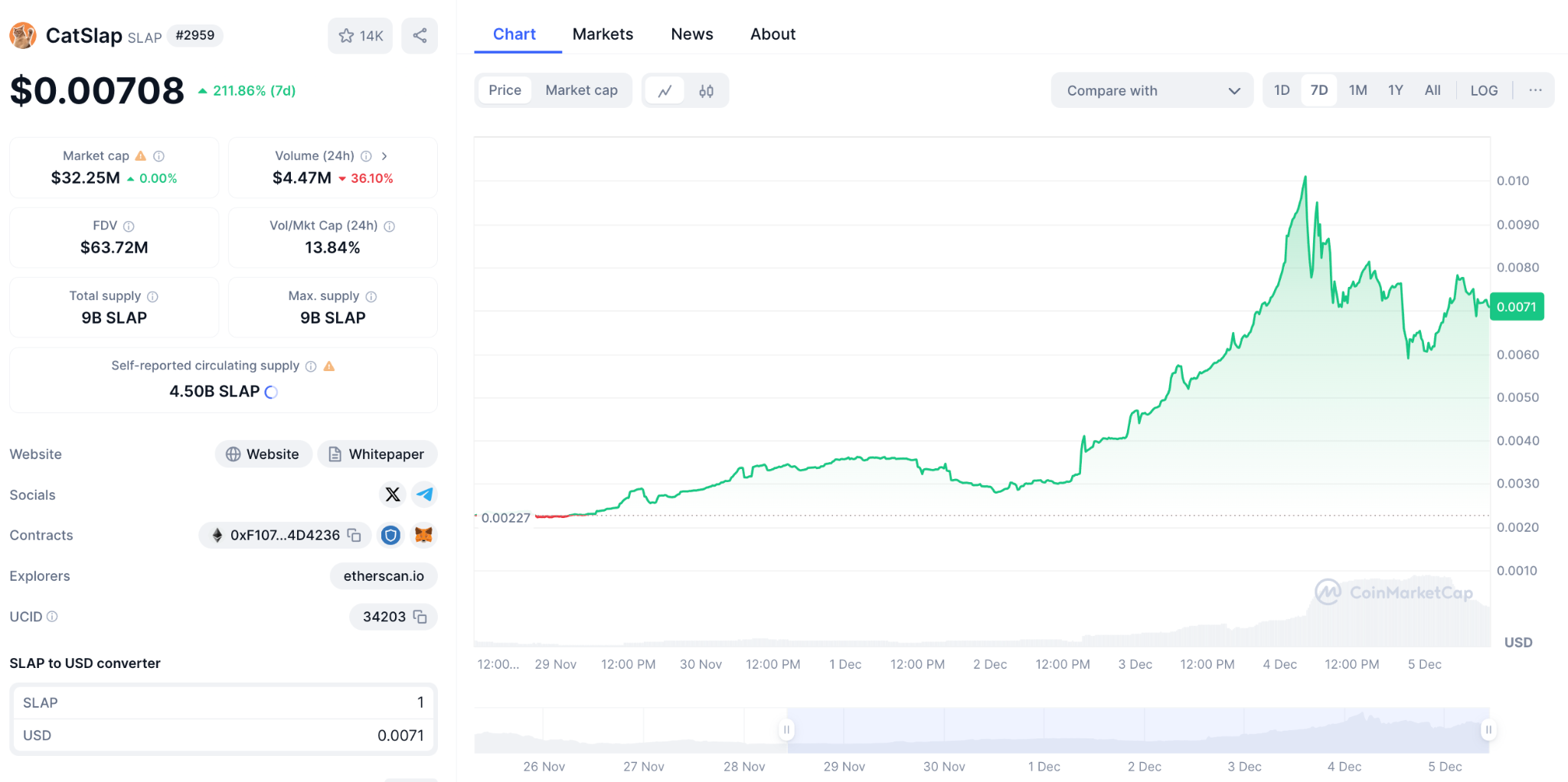Image resolution: width=1568 pixels, height=782 pixels.
Task: Grab left handle of range selector
Action: point(786,729)
